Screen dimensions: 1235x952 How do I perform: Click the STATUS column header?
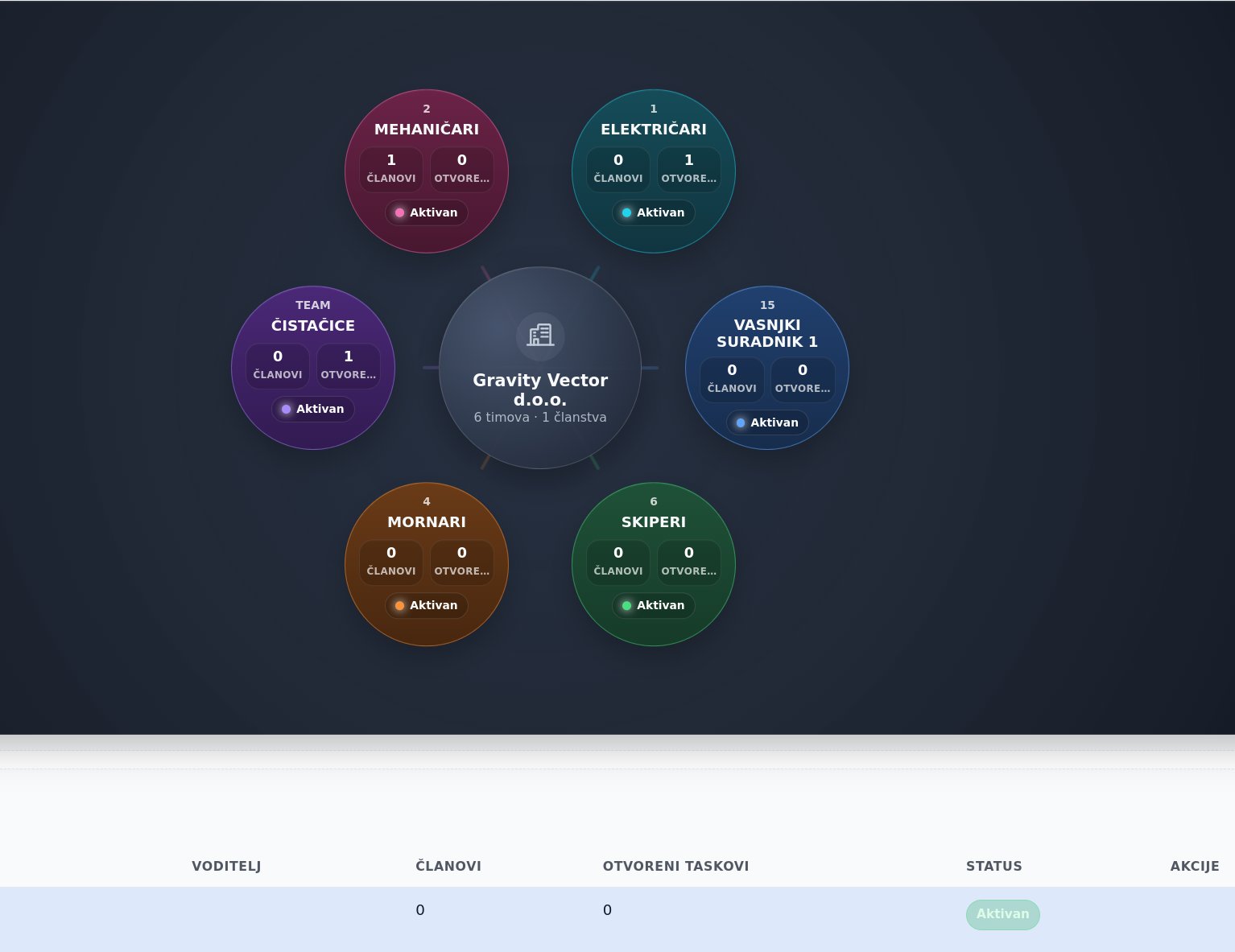click(x=994, y=866)
